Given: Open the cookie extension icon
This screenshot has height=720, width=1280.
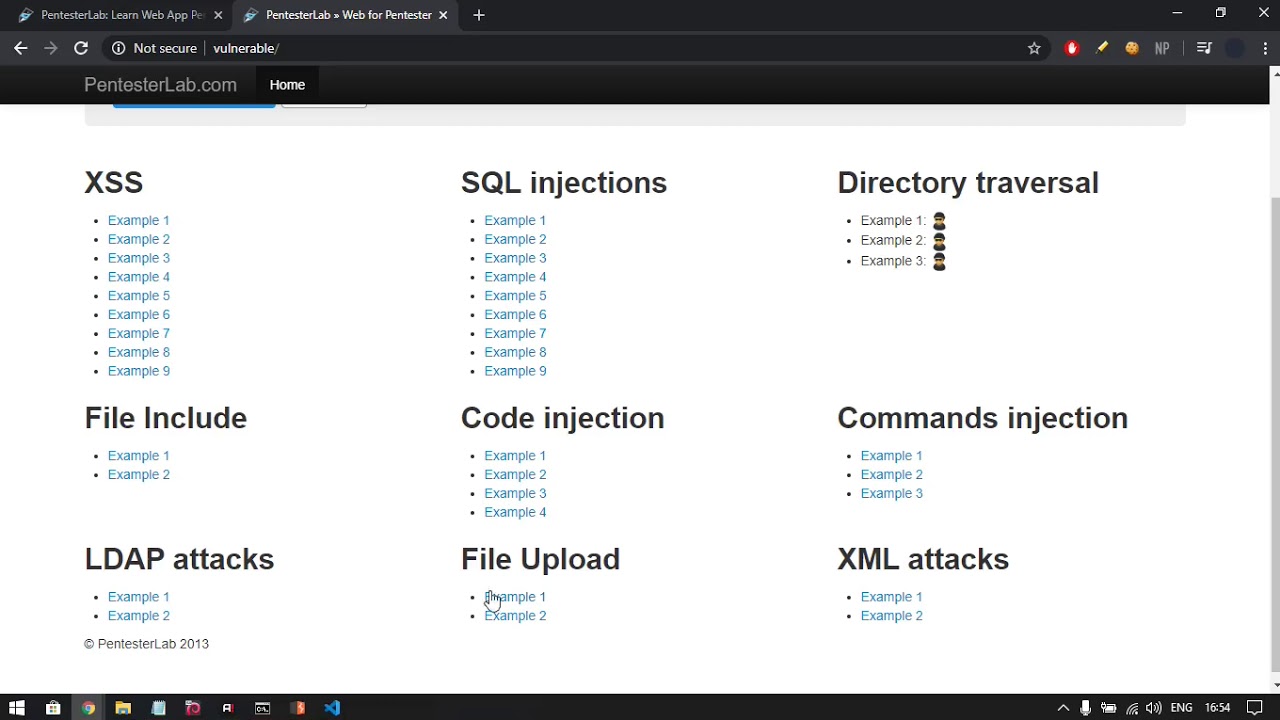Looking at the screenshot, I should [1132, 48].
